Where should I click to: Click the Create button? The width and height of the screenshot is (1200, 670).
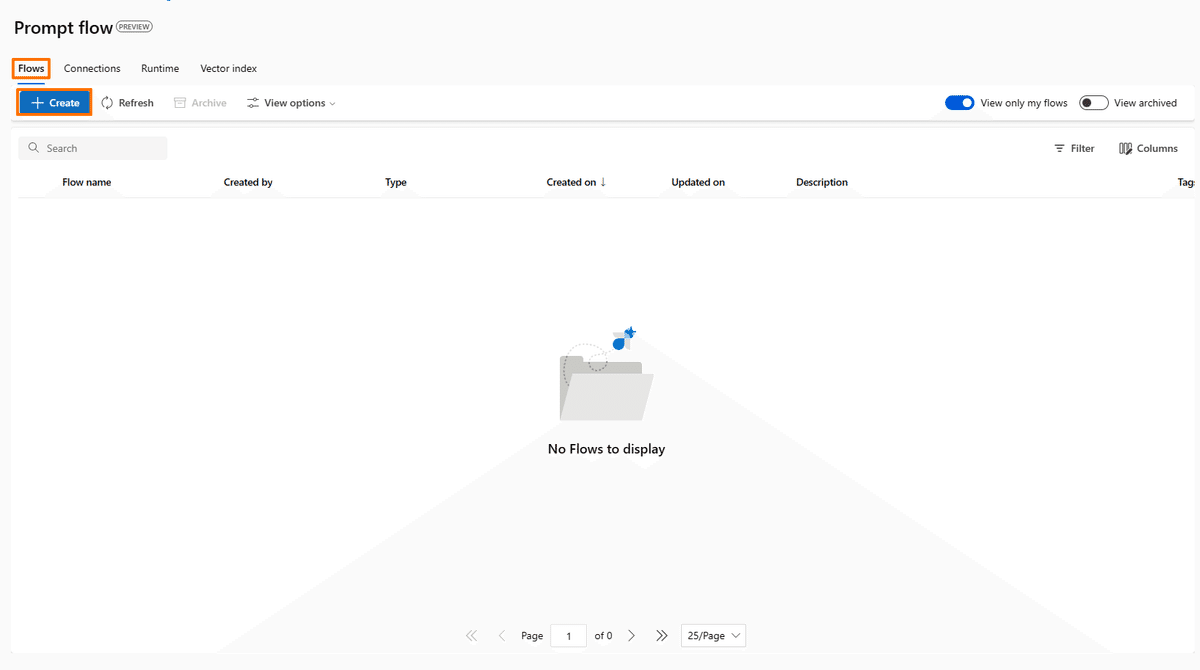click(53, 102)
